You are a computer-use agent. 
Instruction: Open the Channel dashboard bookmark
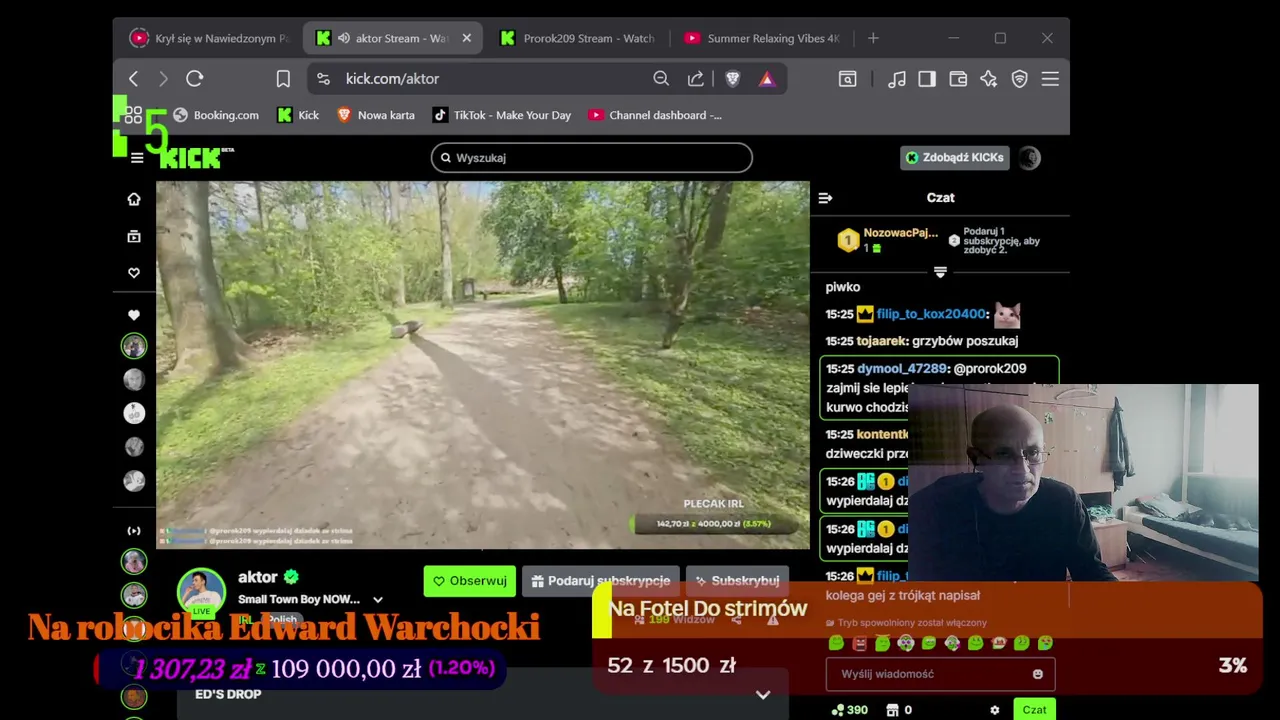click(655, 115)
